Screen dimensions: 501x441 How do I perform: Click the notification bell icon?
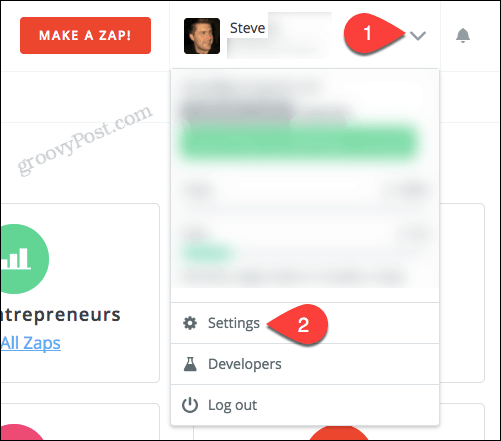coord(463,35)
